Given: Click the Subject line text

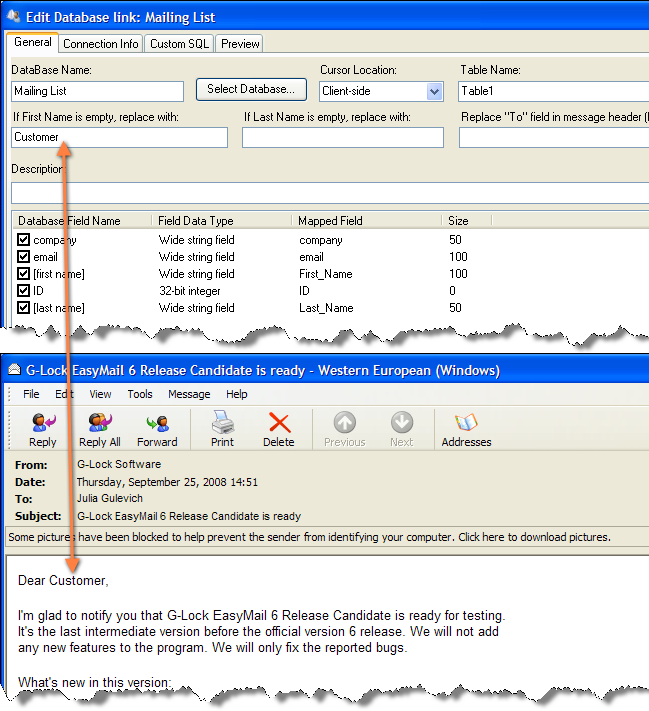Looking at the screenshot, I should pos(189,516).
